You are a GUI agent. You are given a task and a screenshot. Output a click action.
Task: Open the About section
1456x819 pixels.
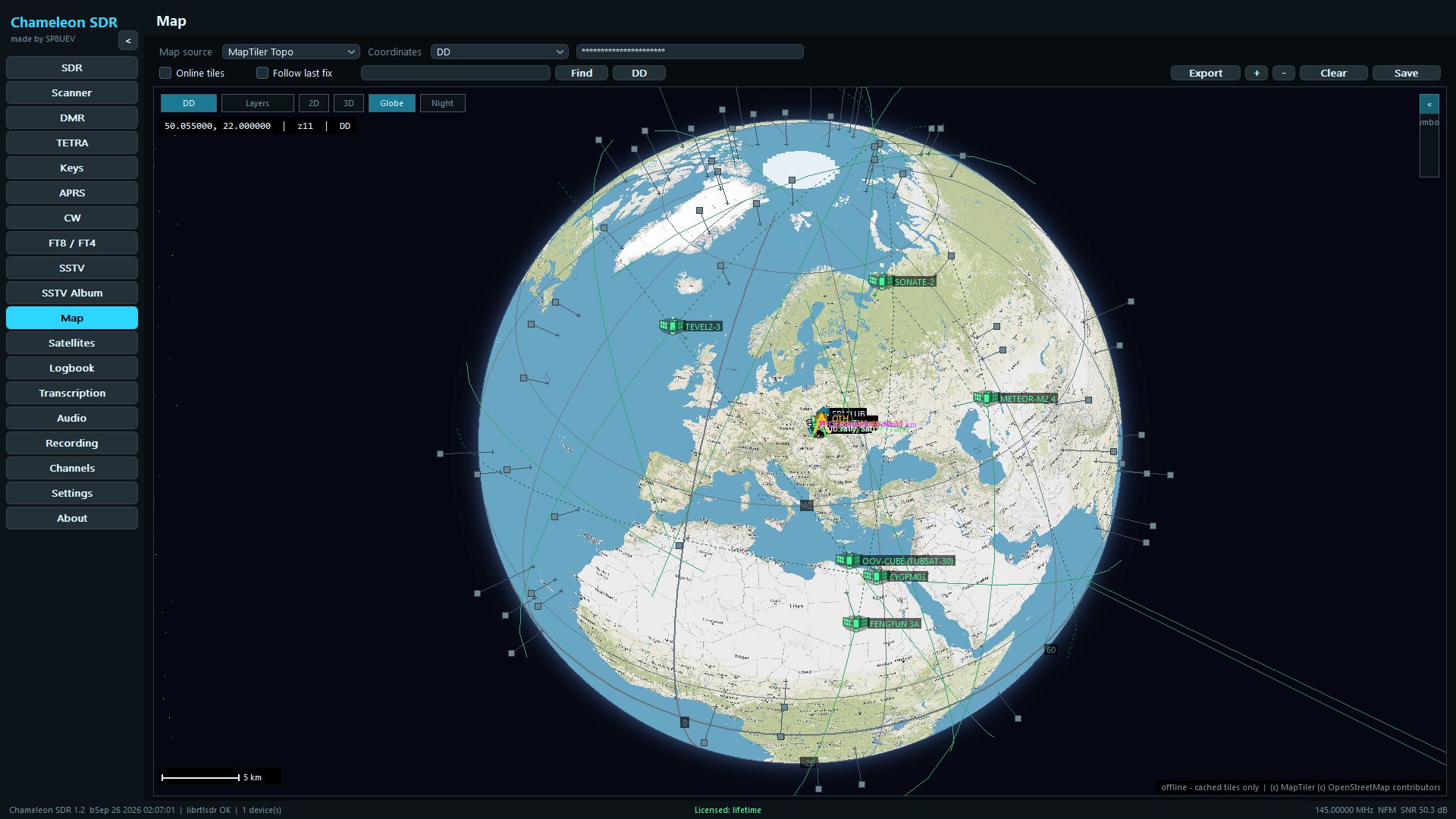(72, 518)
